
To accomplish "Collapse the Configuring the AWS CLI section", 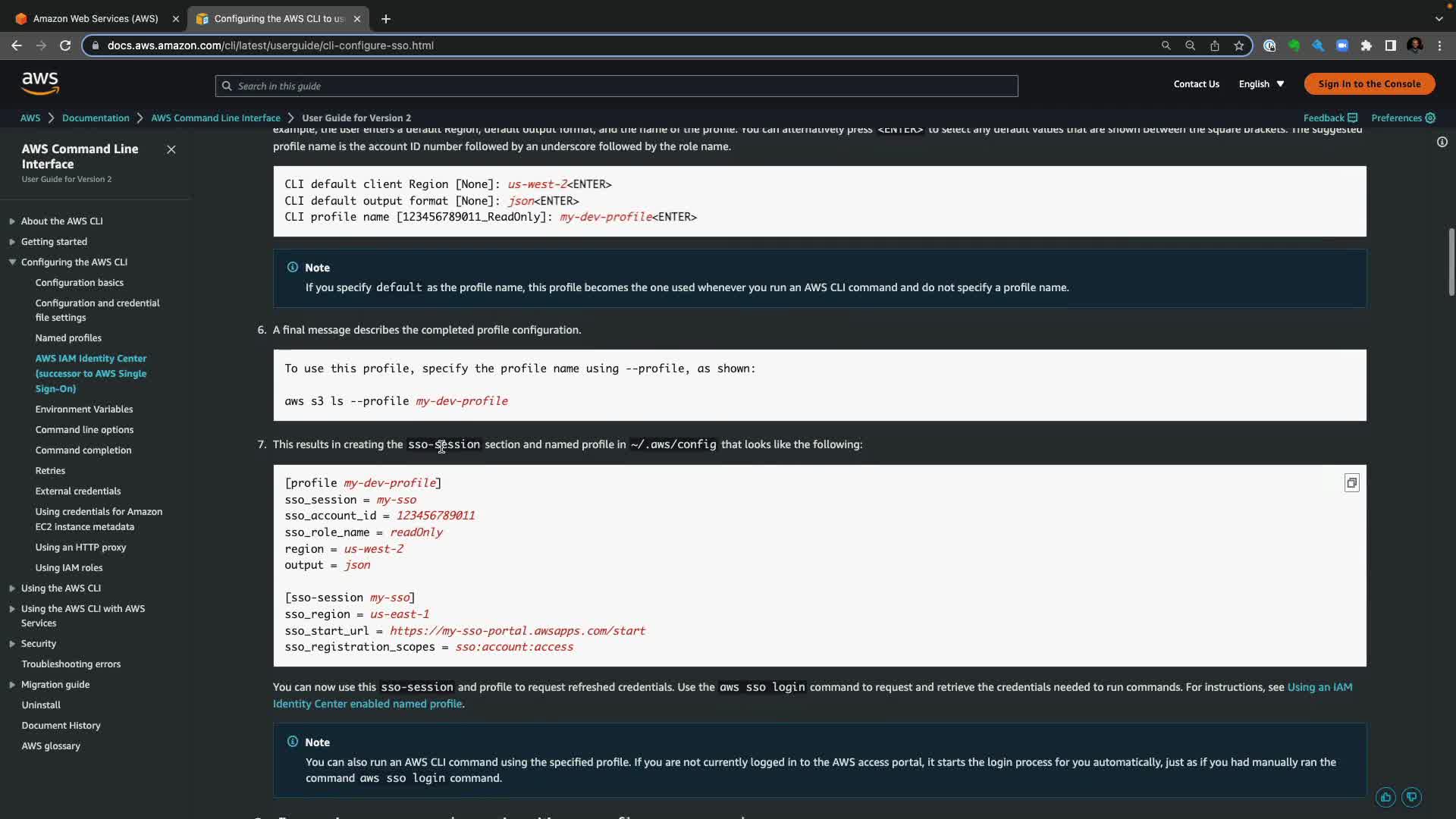I will [12, 262].
